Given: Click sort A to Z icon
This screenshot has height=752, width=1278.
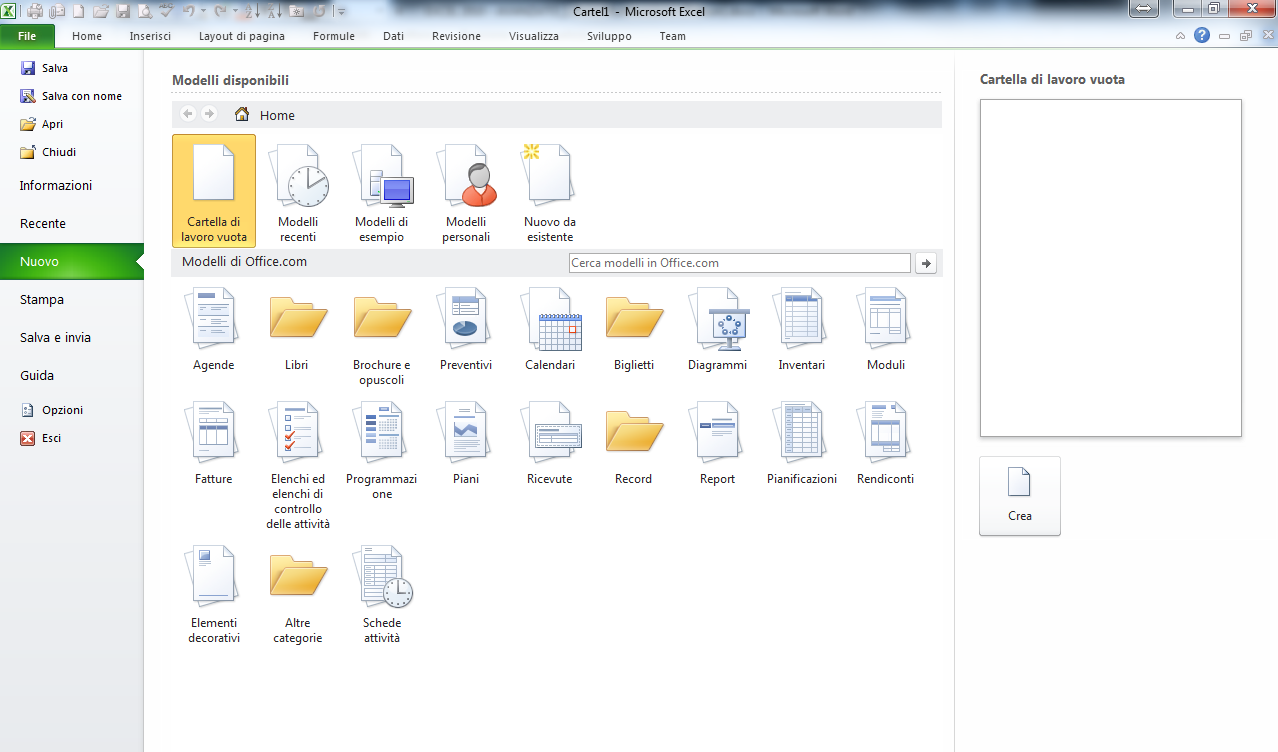Looking at the screenshot, I should point(252,11).
